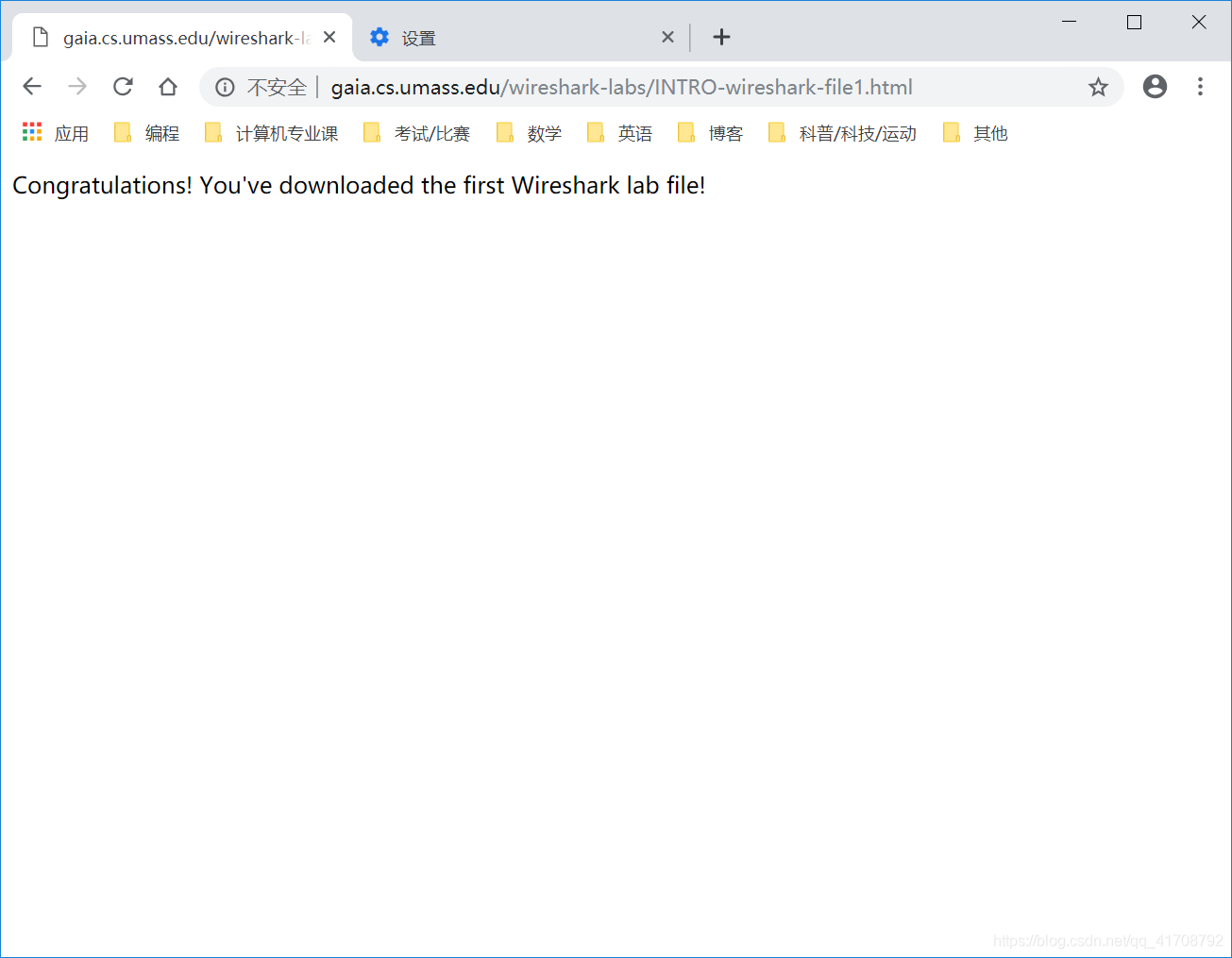This screenshot has width=1232, height=958.
Task: Open the browser home page
Action: pos(168,87)
